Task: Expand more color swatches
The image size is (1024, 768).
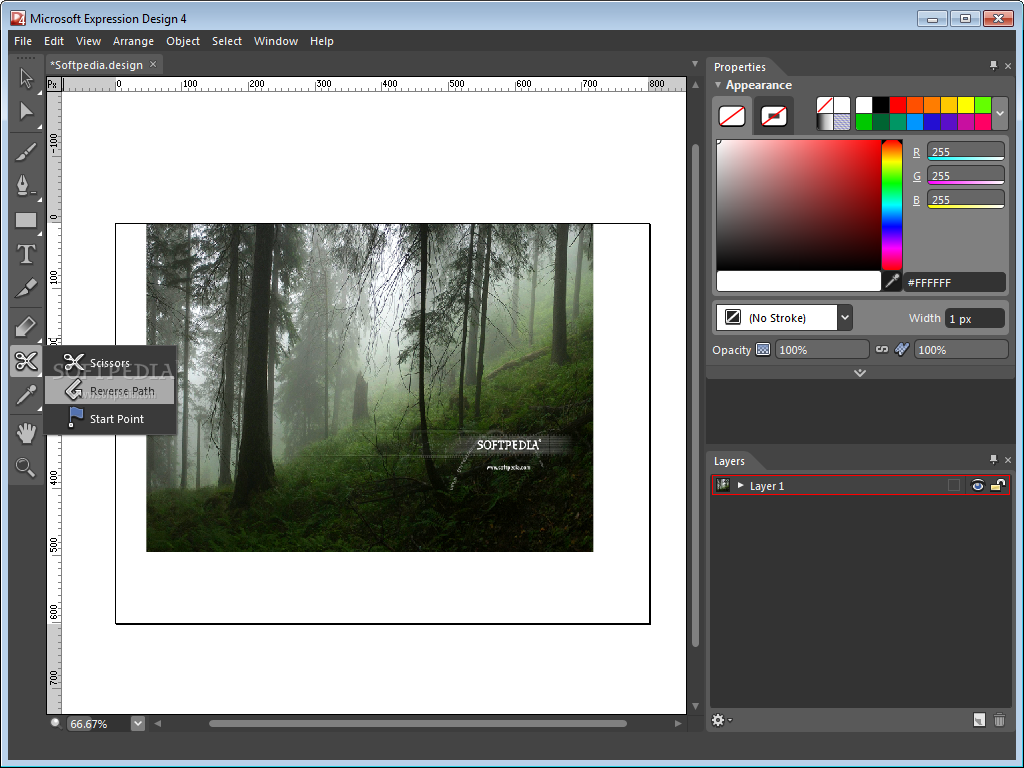Action: click(x=1000, y=114)
